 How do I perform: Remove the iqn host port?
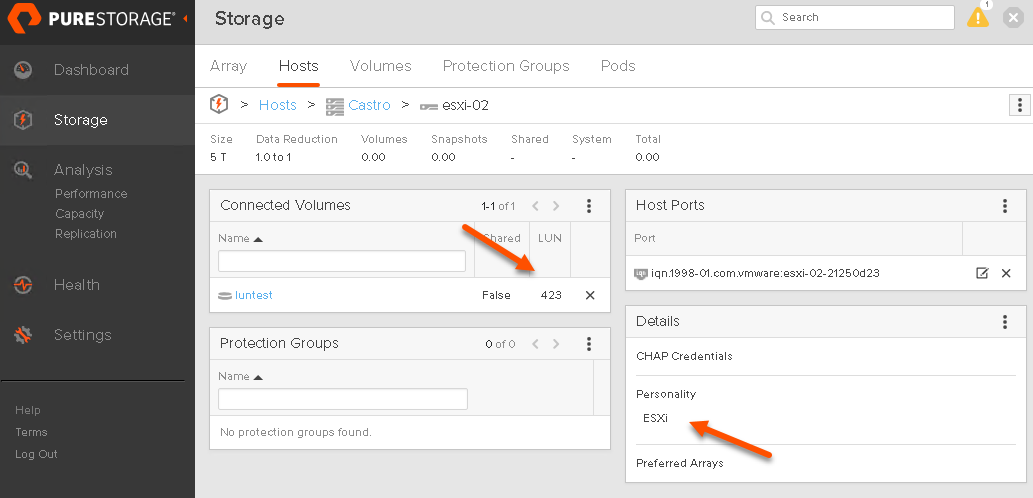[x=1006, y=273]
